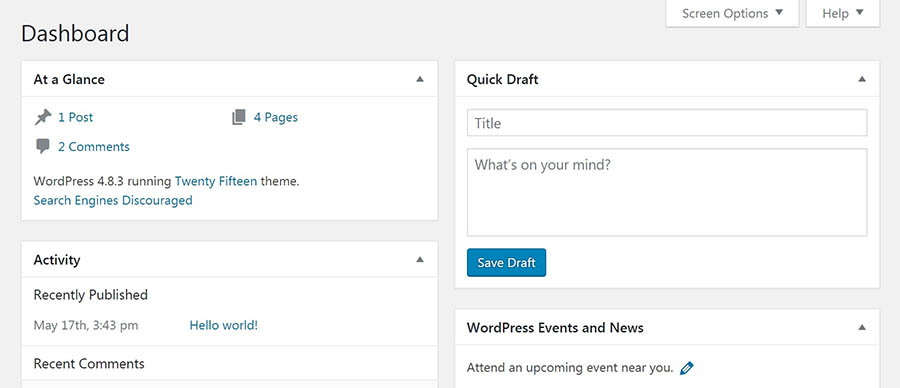Click the Search Engines Discouraged link

point(113,200)
